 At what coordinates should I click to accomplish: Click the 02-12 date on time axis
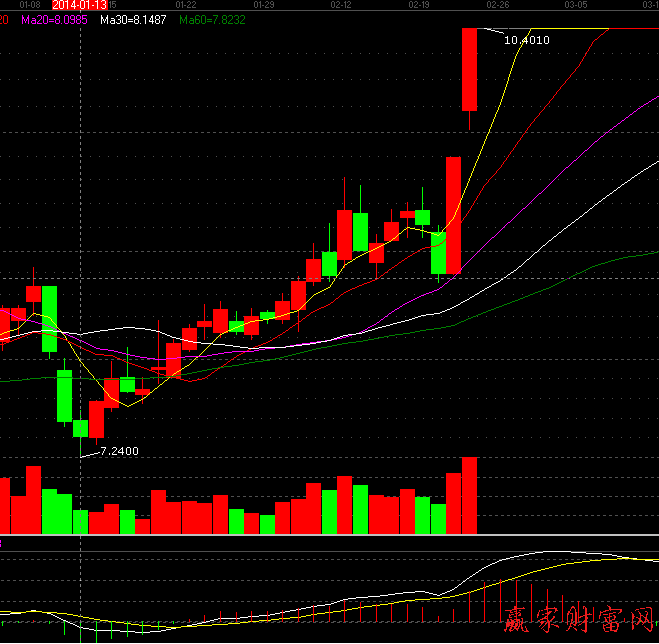tap(341, 5)
